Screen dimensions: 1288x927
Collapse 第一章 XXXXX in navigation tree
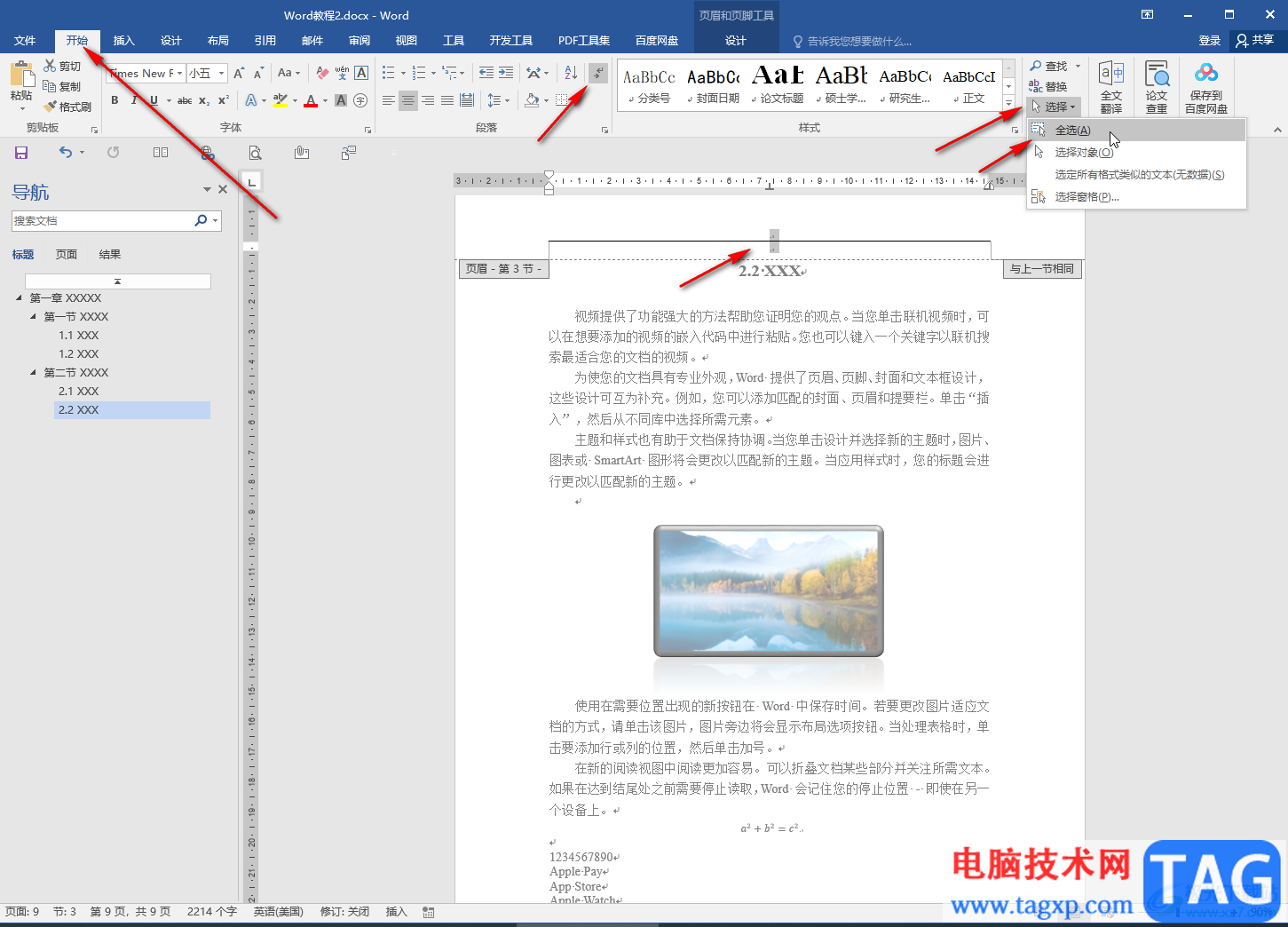[20, 298]
